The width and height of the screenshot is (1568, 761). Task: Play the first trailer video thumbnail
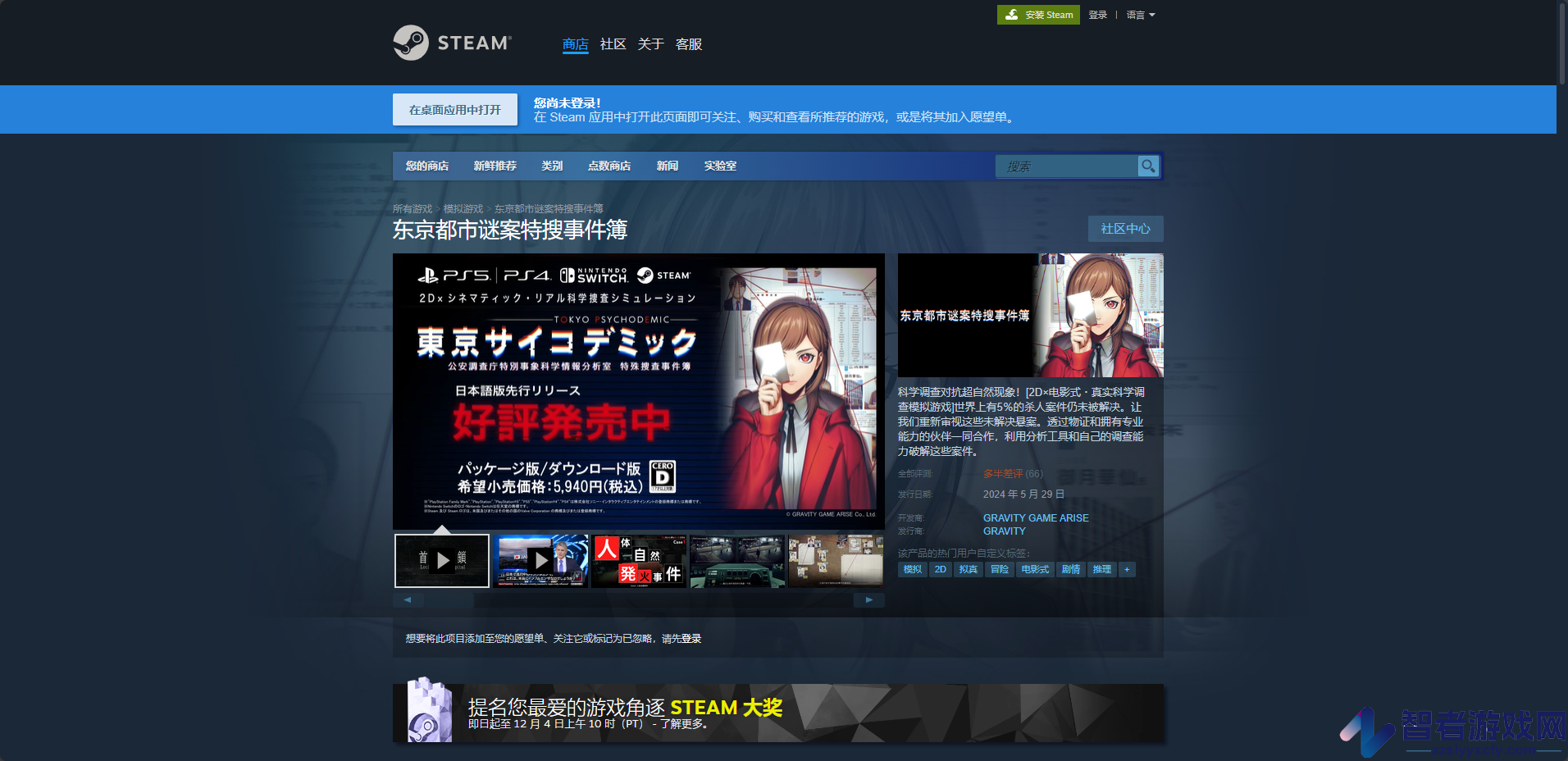coord(442,561)
